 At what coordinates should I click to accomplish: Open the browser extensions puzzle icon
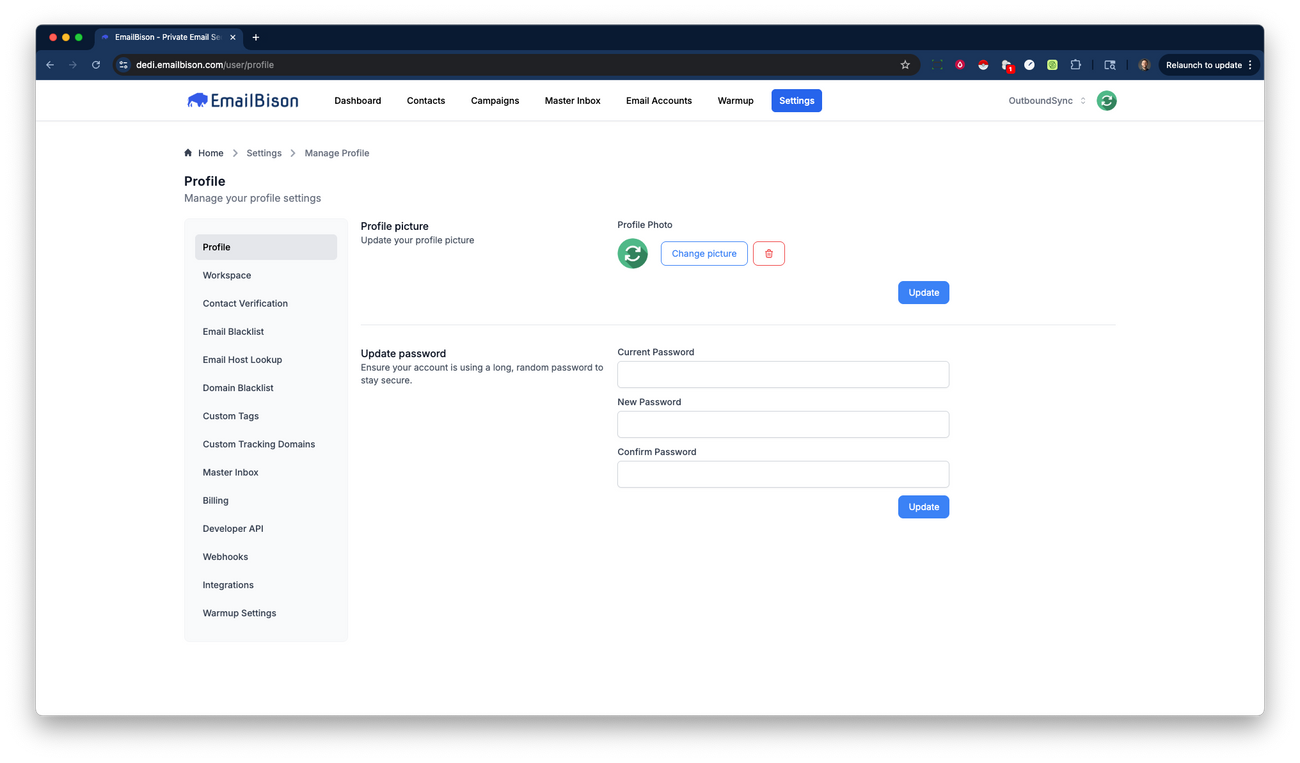coord(1075,64)
